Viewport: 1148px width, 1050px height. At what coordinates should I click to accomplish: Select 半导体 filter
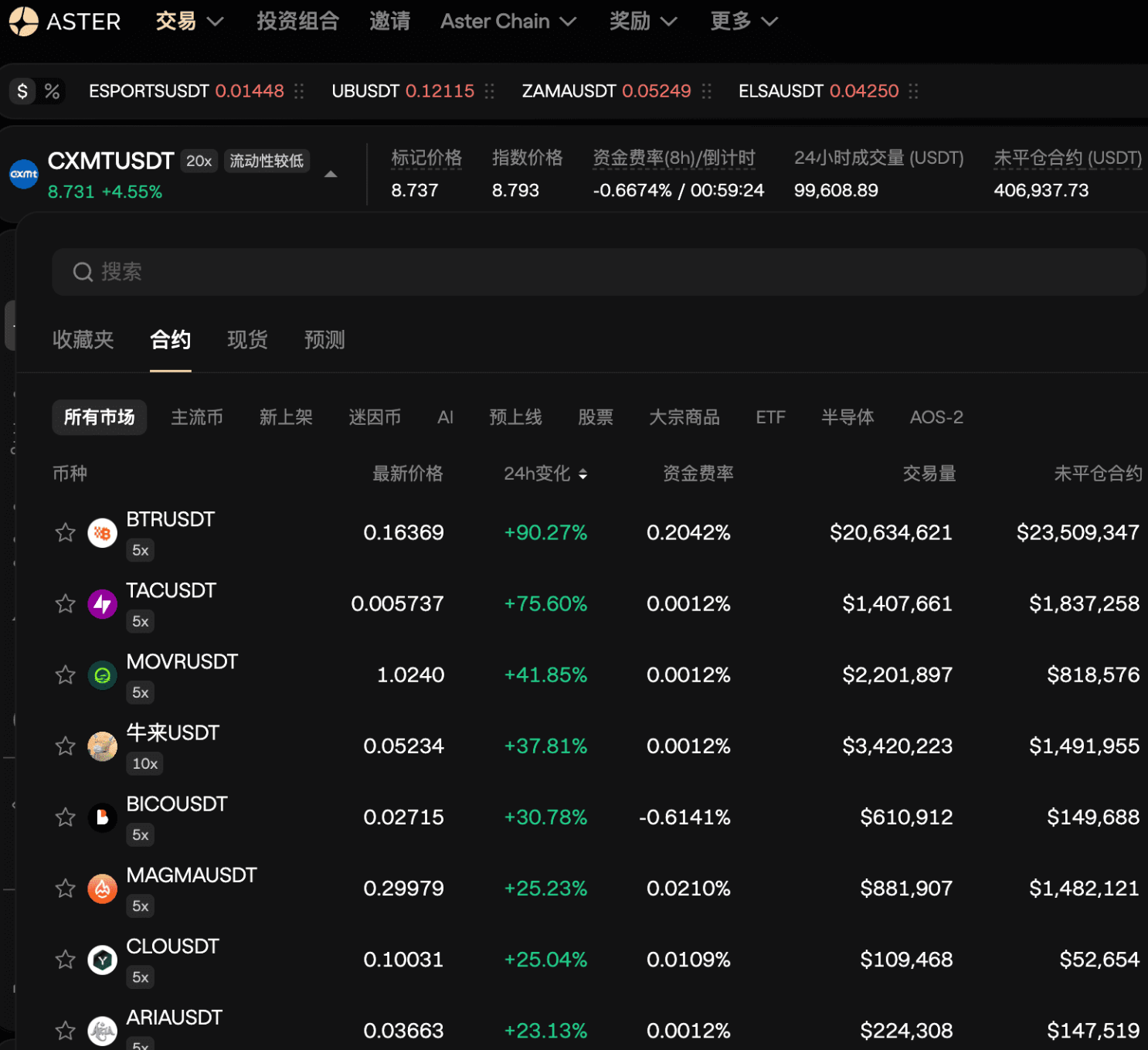point(847,417)
